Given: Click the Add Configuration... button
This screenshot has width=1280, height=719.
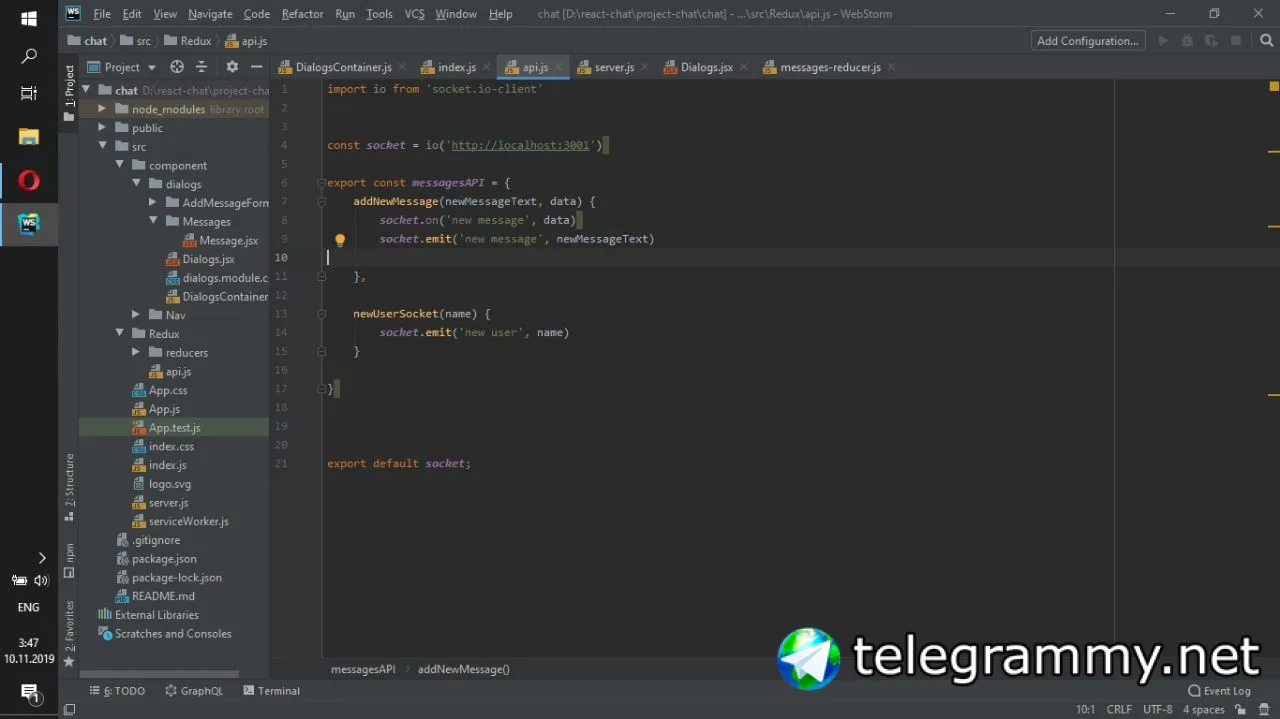Looking at the screenshot, I should pyautogui.click(x=1088, y=41).
